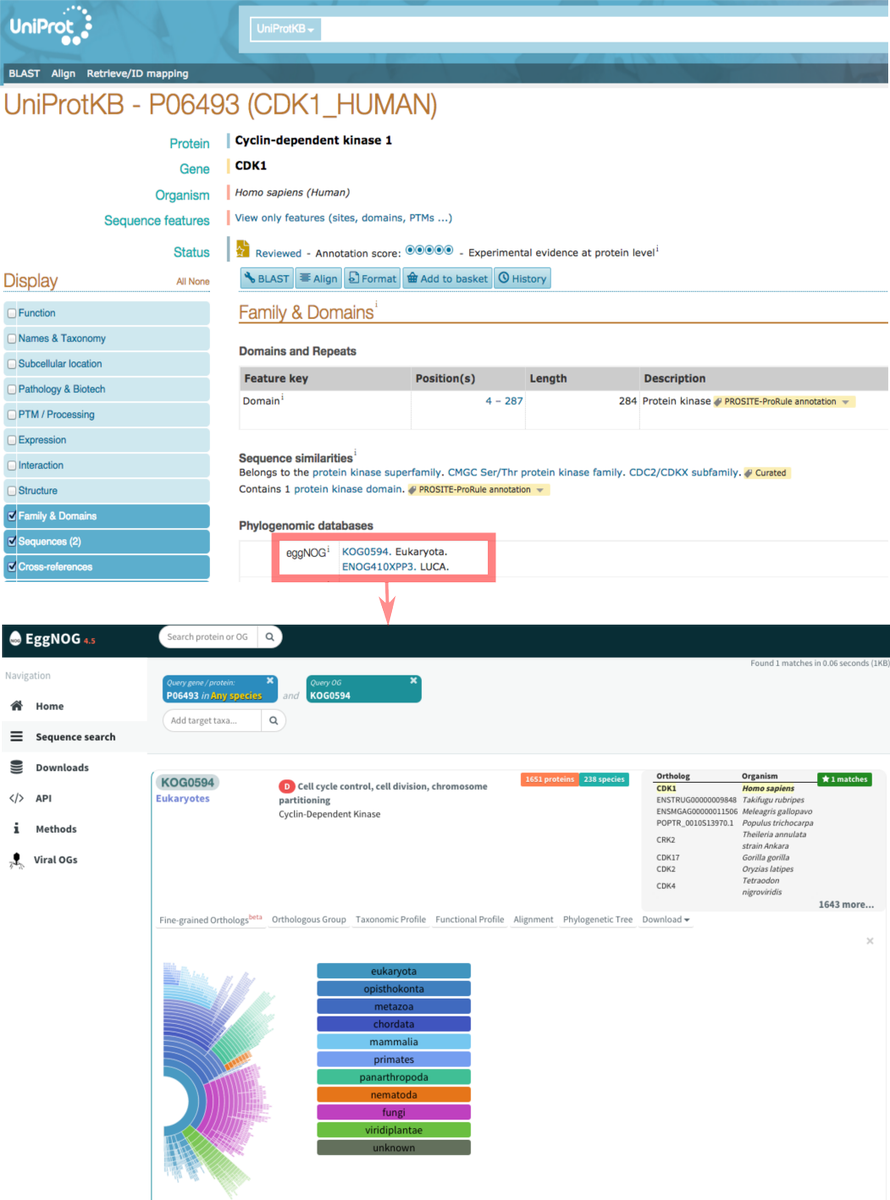The image size is (890, 1200).
Task: Open ENOG410XPP3 eggNOG link
Action: pos(378,566)
